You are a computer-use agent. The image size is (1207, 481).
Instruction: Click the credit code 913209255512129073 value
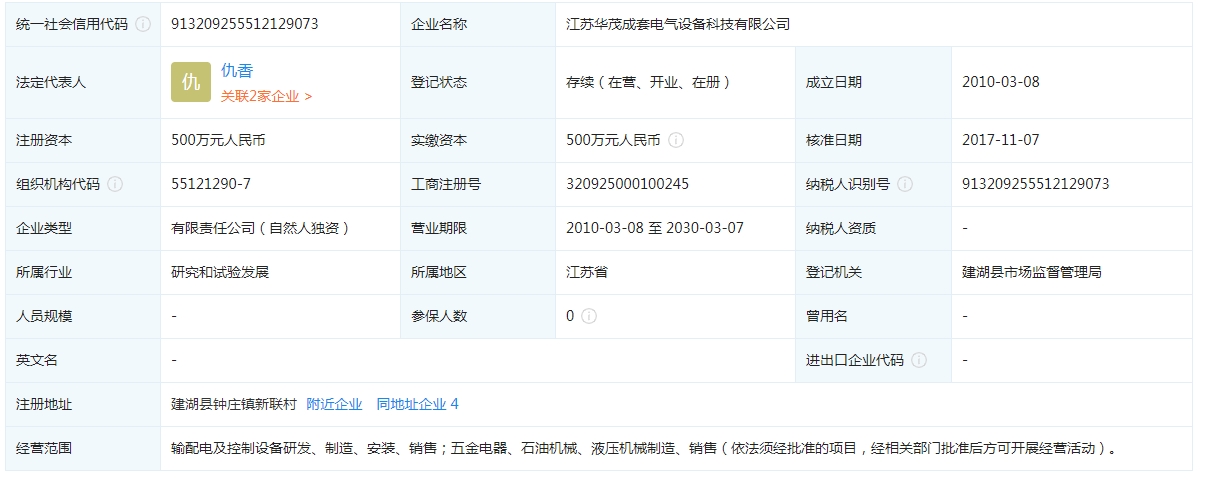coord(245,24)
